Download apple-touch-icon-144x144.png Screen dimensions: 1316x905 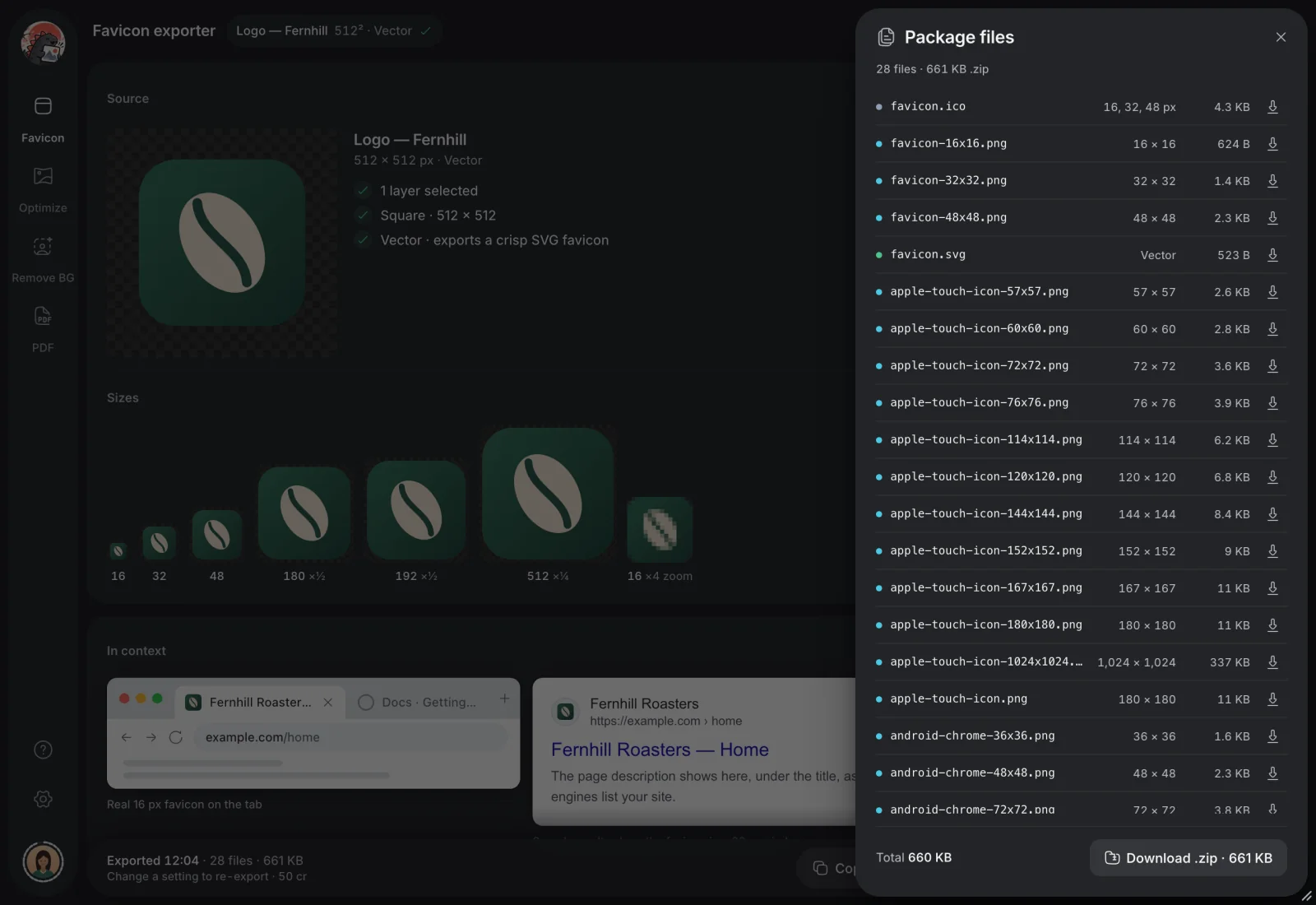pos(1272,514)
